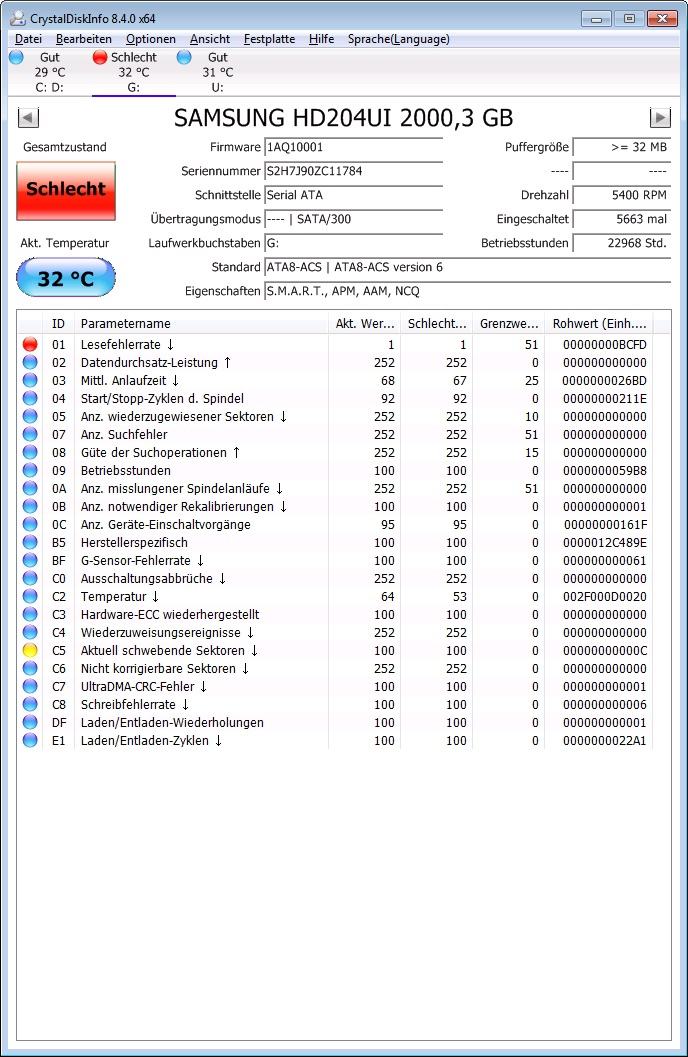Click the status icon for Anz. Suchfehler
Screen dimensions: 688x1057
coord(30,434)
